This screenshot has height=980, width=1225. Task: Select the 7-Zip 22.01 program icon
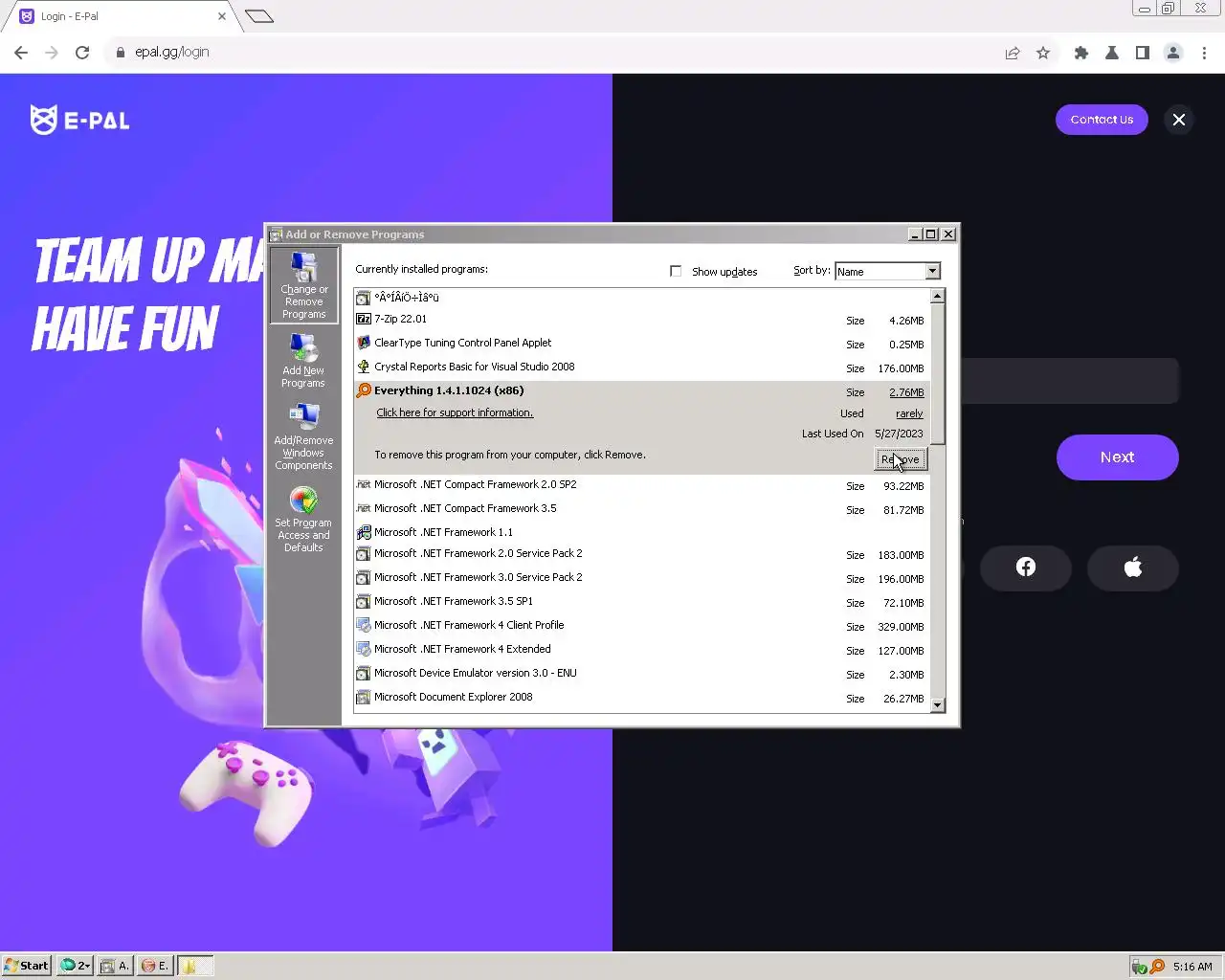point(364,319)
